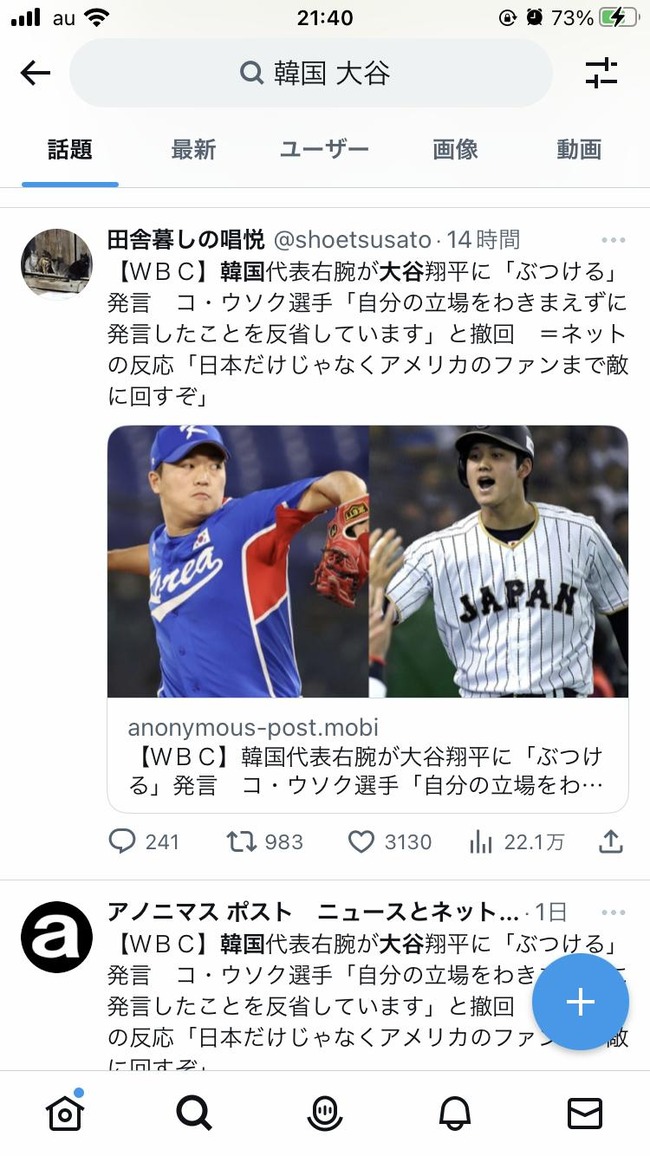Viewport: 650px width, 1156px height.
Task: Like the post with 3130 likes
Action: pyautogui.click(x=361, y=842)
